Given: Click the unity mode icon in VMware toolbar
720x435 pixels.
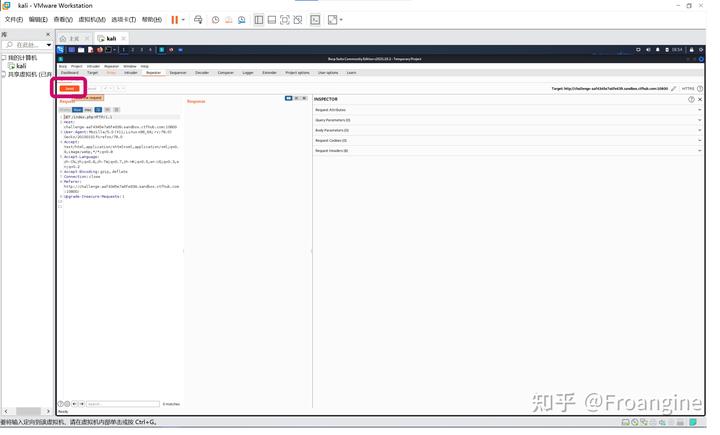Looking at the screenshot, I should 298,20.
